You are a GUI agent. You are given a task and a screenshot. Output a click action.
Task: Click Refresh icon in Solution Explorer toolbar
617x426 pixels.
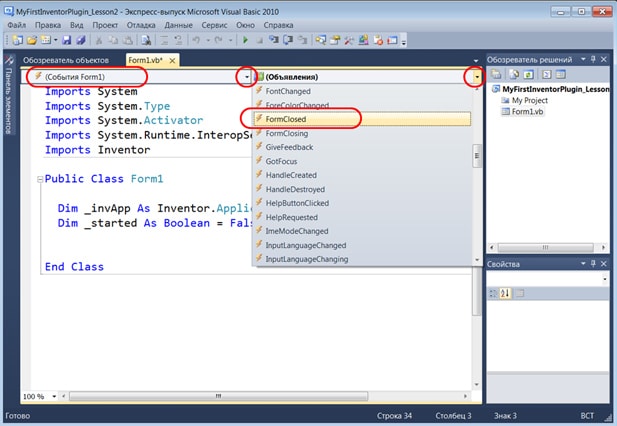pyautogui.click(x=528, y=74)
